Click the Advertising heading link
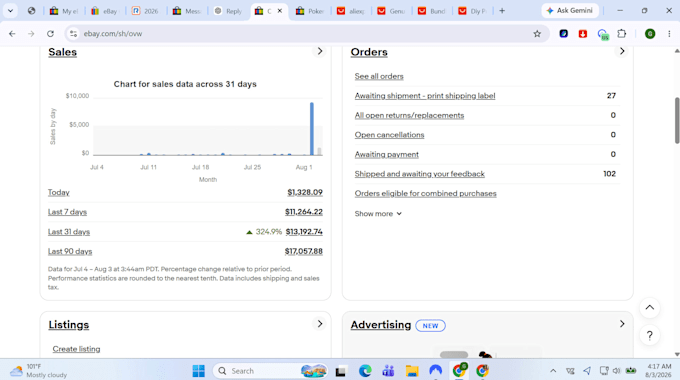 381,325
